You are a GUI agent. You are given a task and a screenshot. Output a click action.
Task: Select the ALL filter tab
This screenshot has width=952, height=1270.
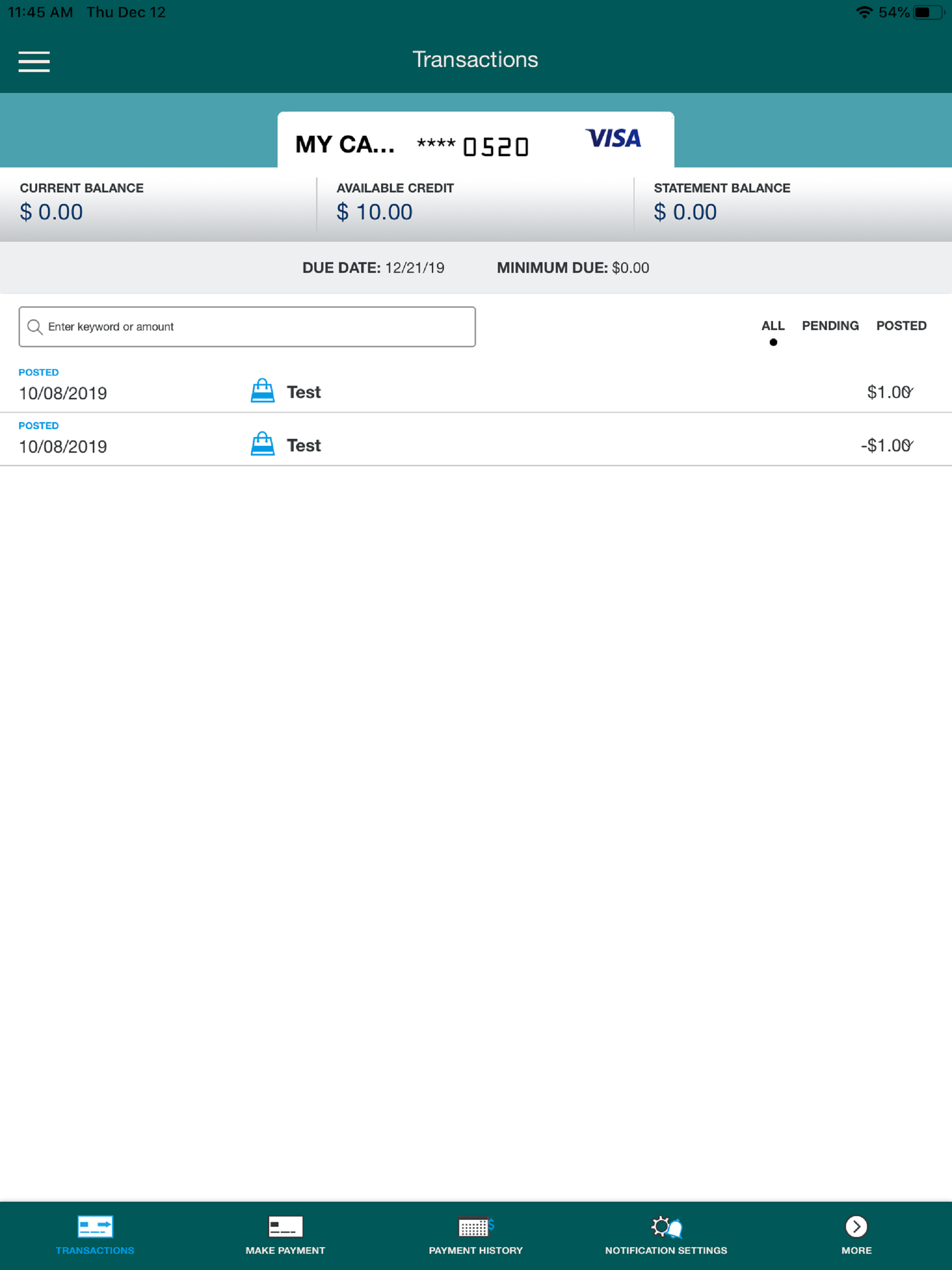click(773, 325)
